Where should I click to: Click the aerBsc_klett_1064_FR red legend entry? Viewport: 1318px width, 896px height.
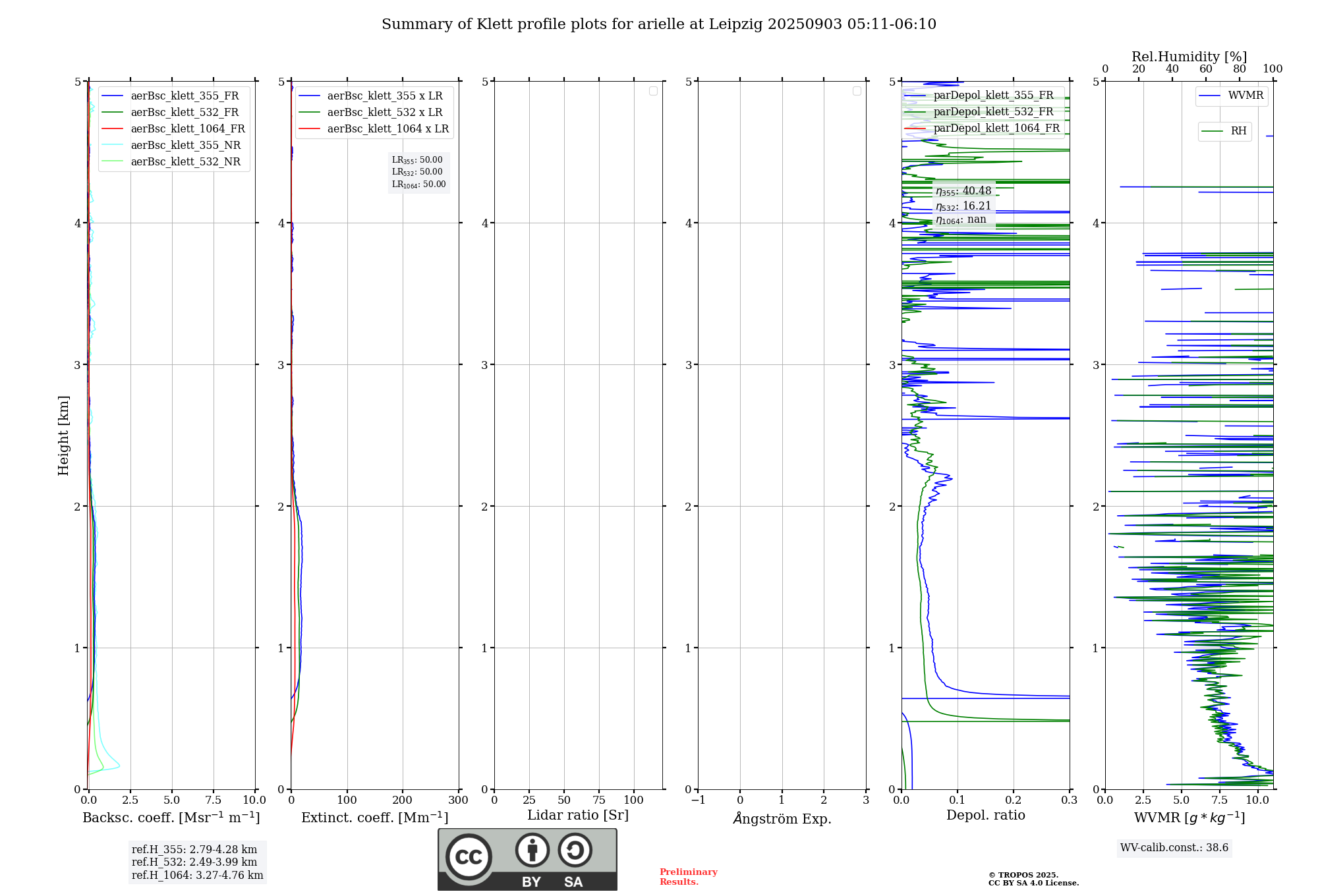click(187, 129)
